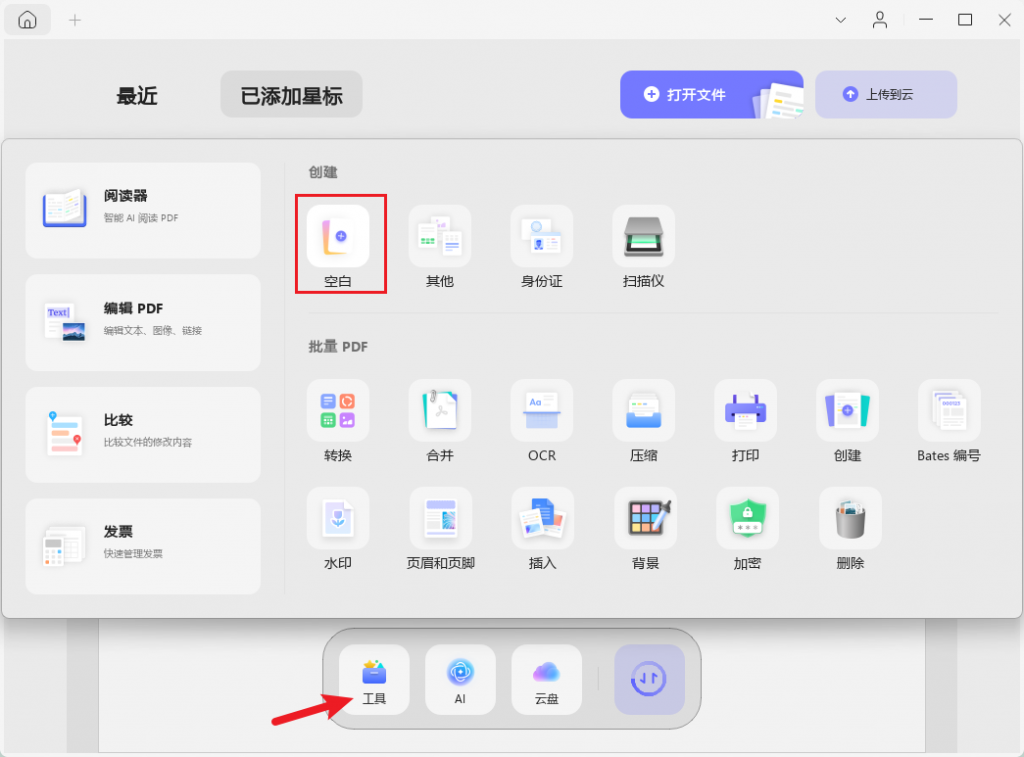This screenshot has height=757, width=1024.
Task: Select the 身份证 ID card creator
Action: pos(542,236)
